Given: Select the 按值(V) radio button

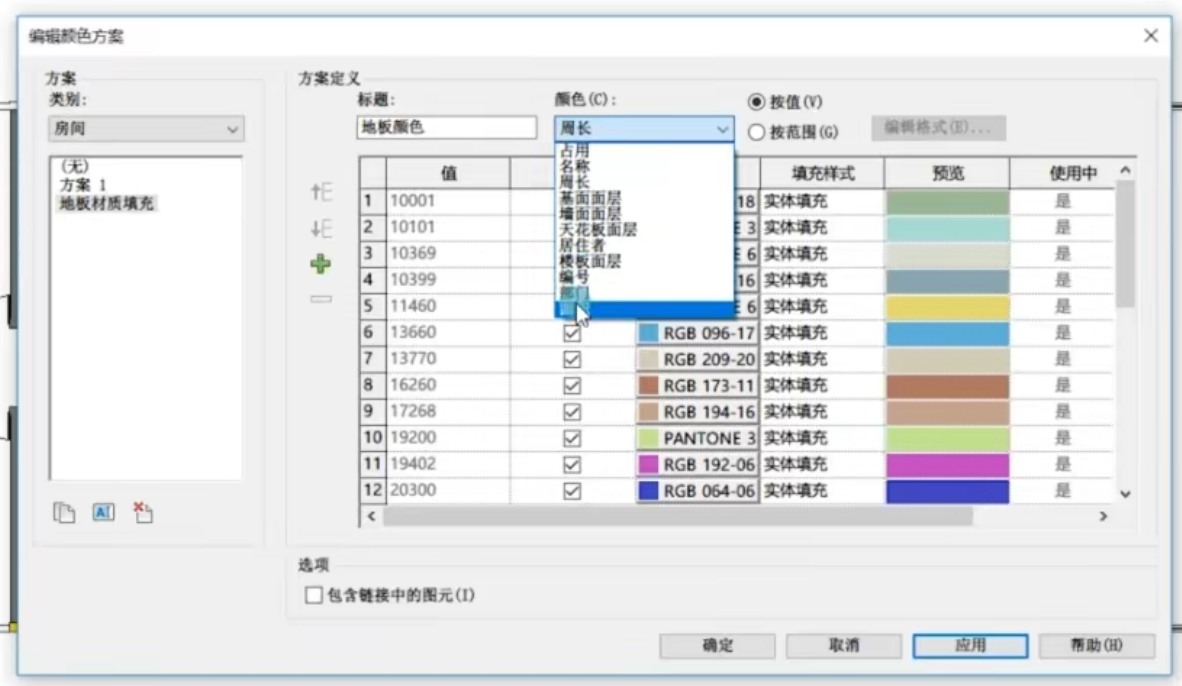Looking at the screenshot, I should [x=756, y=102].
